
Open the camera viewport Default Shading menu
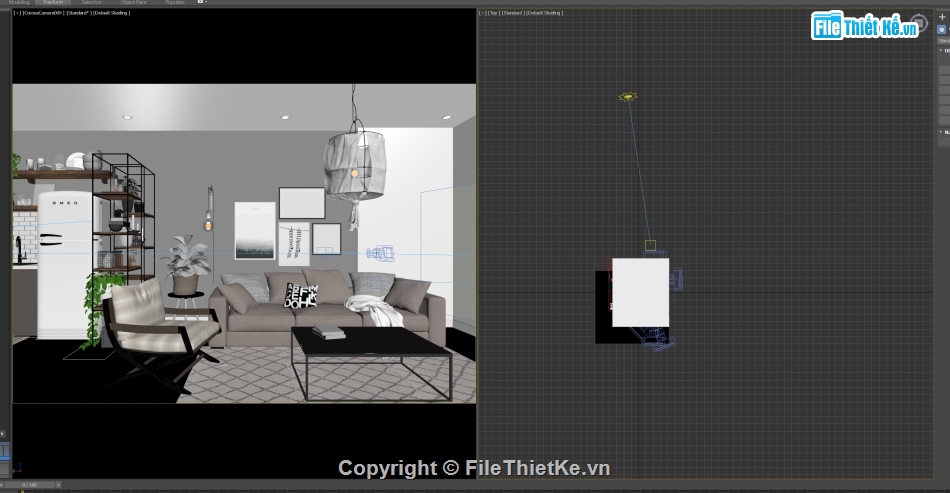point(111,13)
